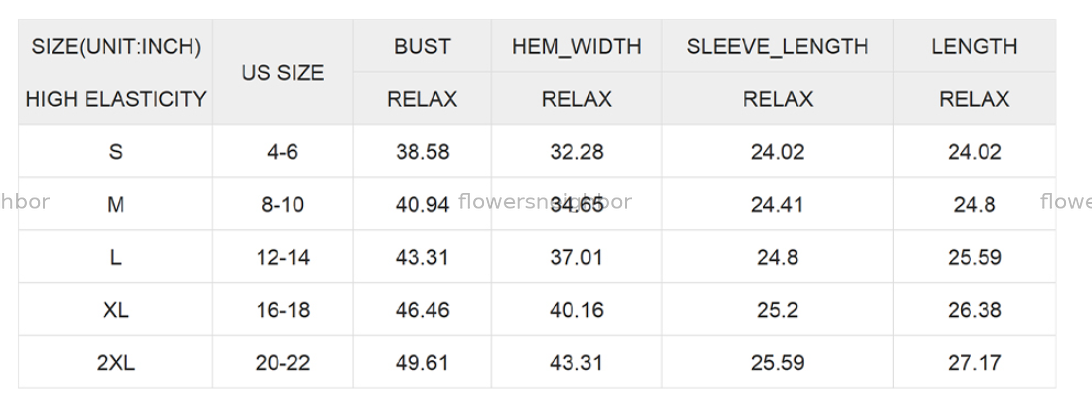The image size is (1092, 407).
Task: Click the SIZE(UNIT:INCH) header cell
Action: coord(116,46)
